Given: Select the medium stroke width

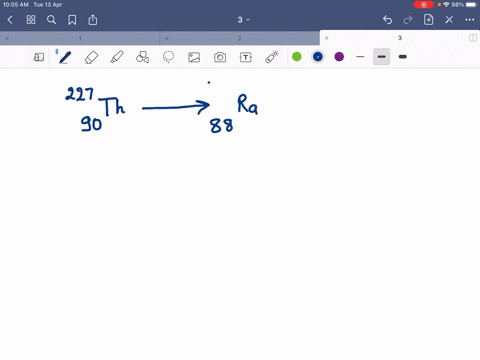Looking at the screenshot, I should click(x=381, y=57).
